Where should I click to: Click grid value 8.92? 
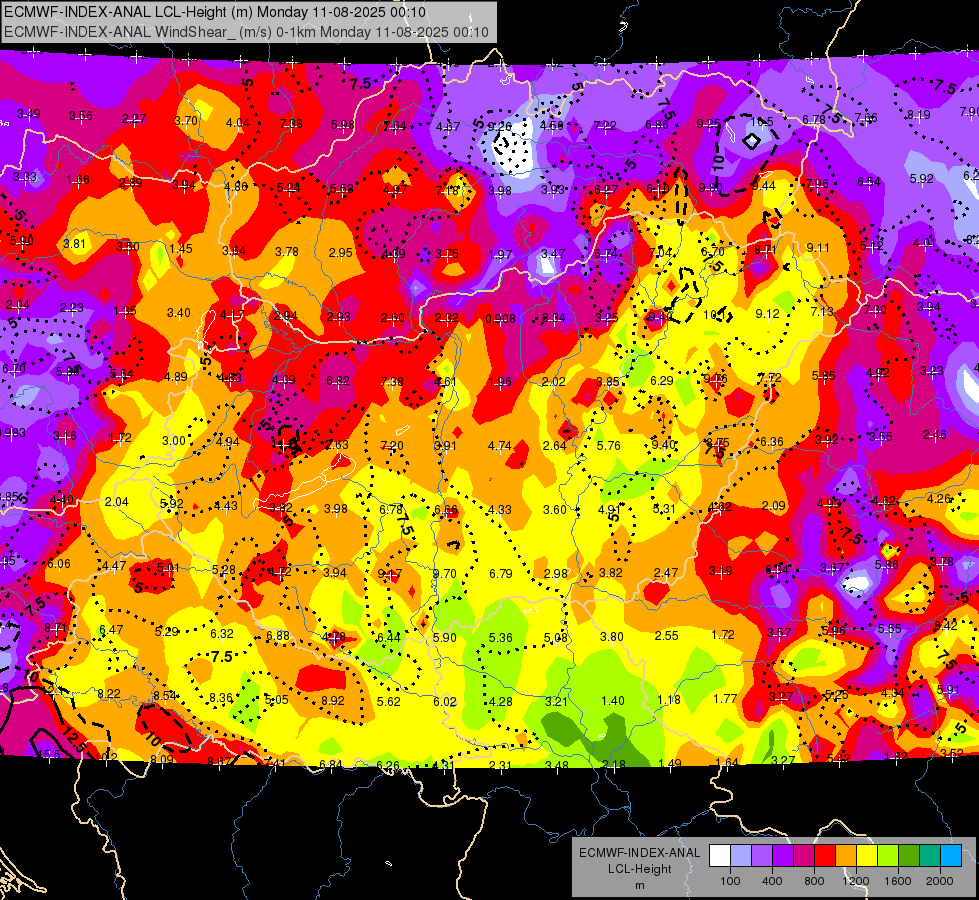[x=333, y=701]
